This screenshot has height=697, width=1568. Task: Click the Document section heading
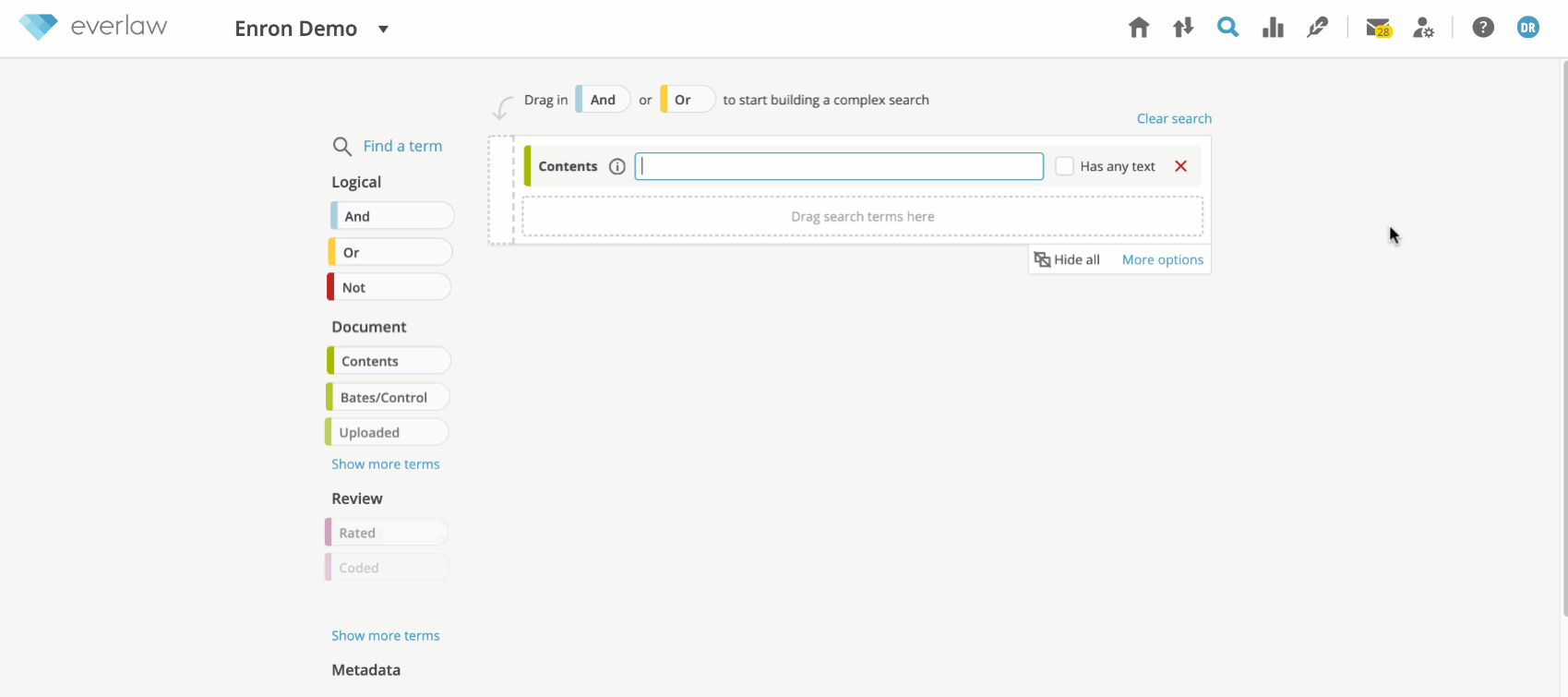point(369,327)
